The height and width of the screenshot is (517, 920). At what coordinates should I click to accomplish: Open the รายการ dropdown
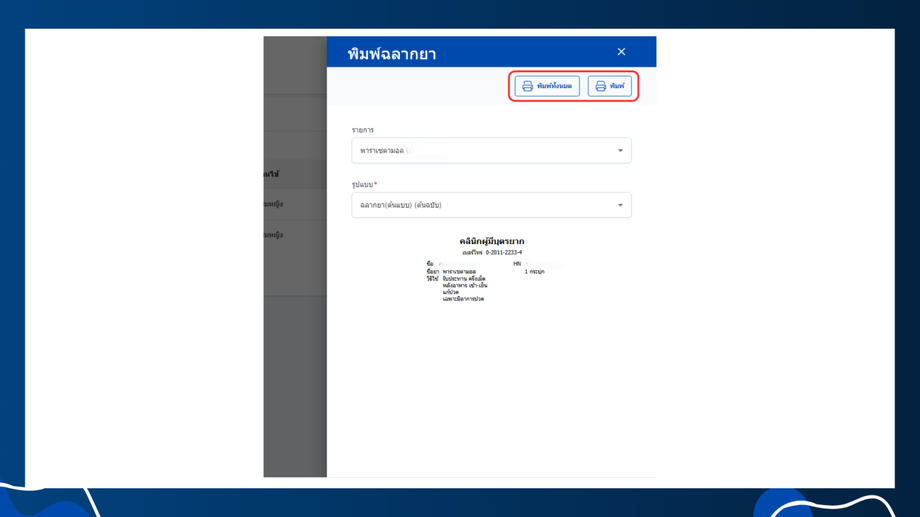pyautogui.click(x=491, y=150)
